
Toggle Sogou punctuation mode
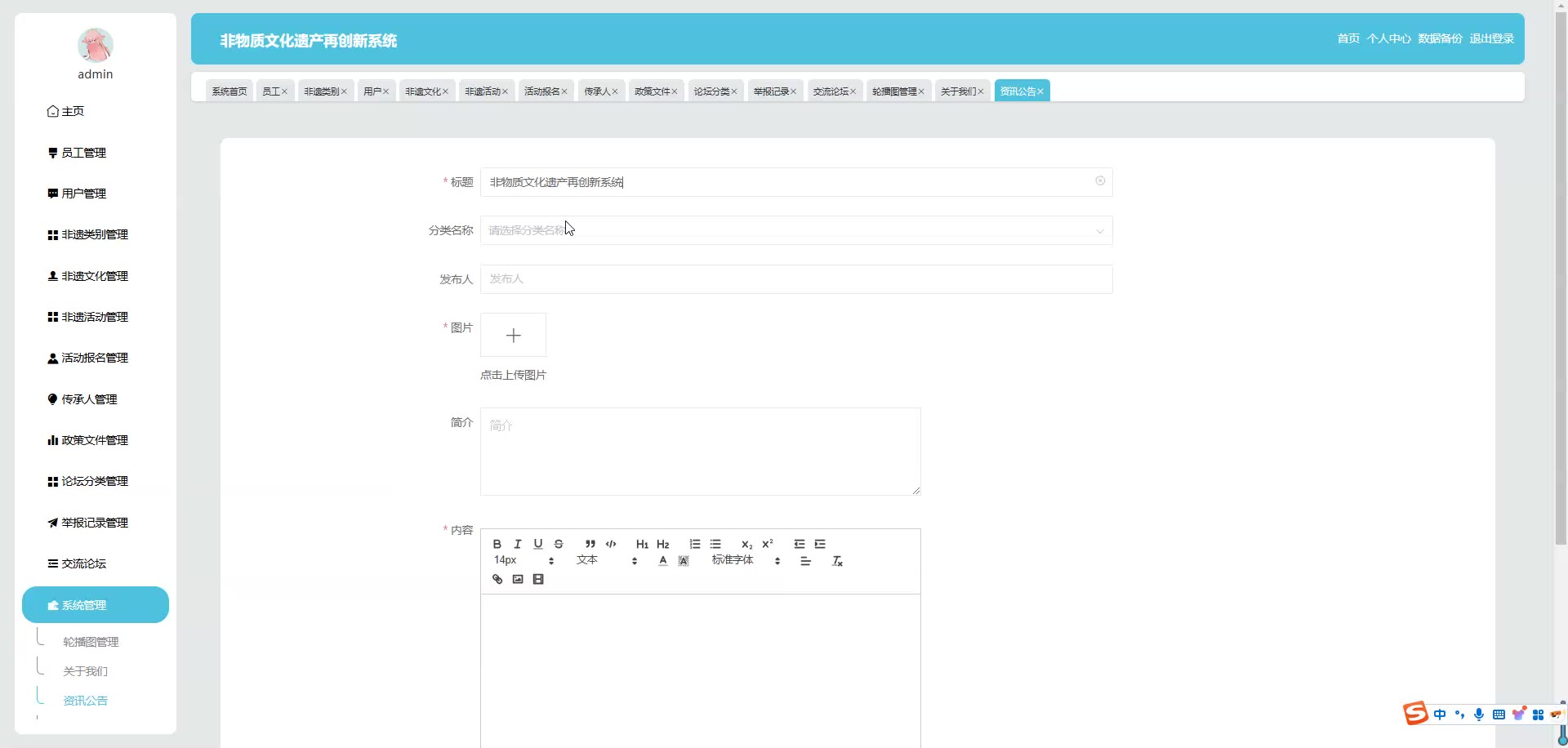1459,715
